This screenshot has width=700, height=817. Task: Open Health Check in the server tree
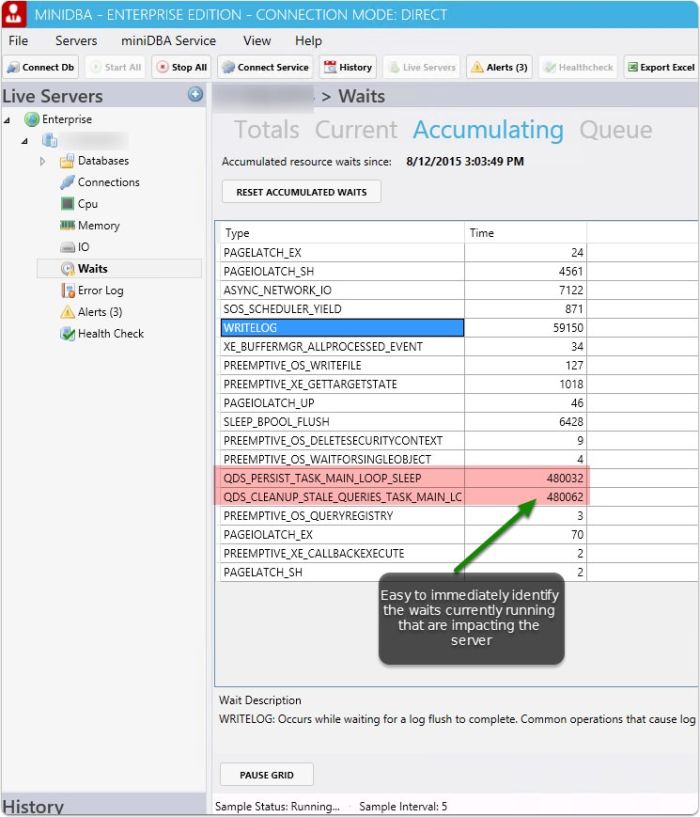click(110, 334)
